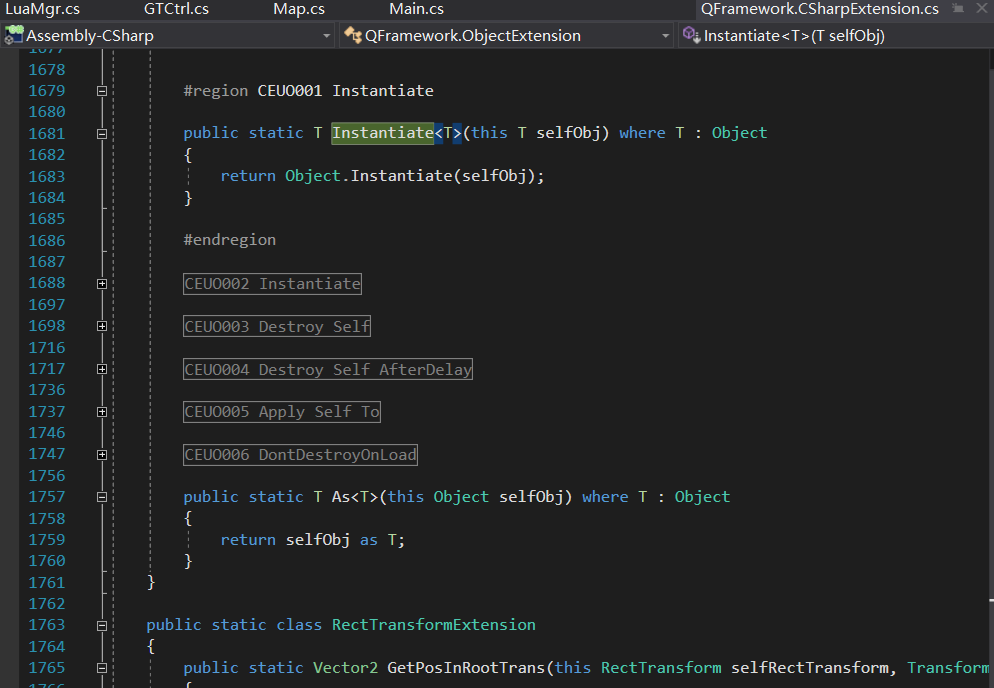
Task: Expand the CEUO004 Destroy Self AfterDelay toggle
Action: point(101,369)
